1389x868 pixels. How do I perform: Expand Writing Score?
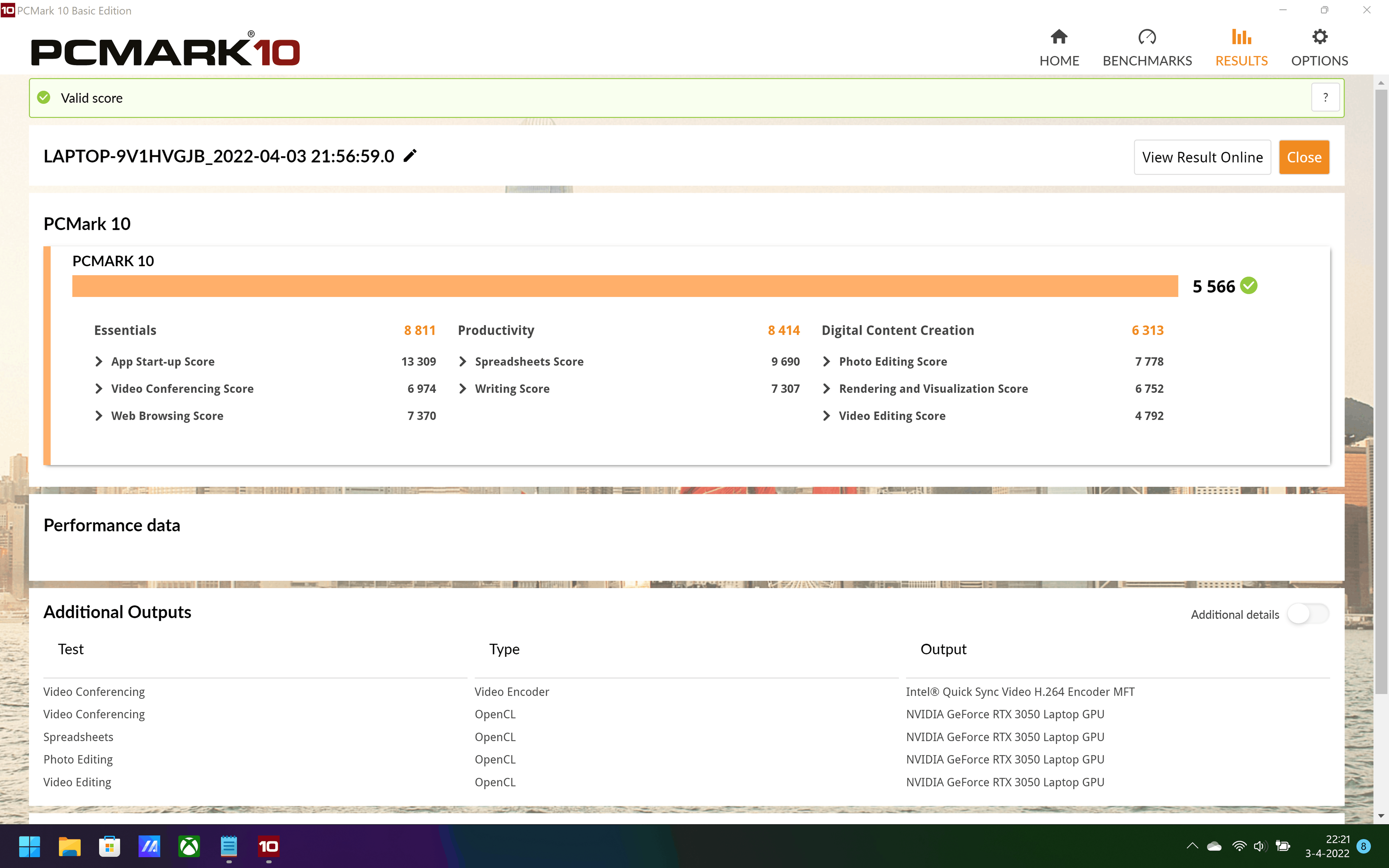[463, 389]
